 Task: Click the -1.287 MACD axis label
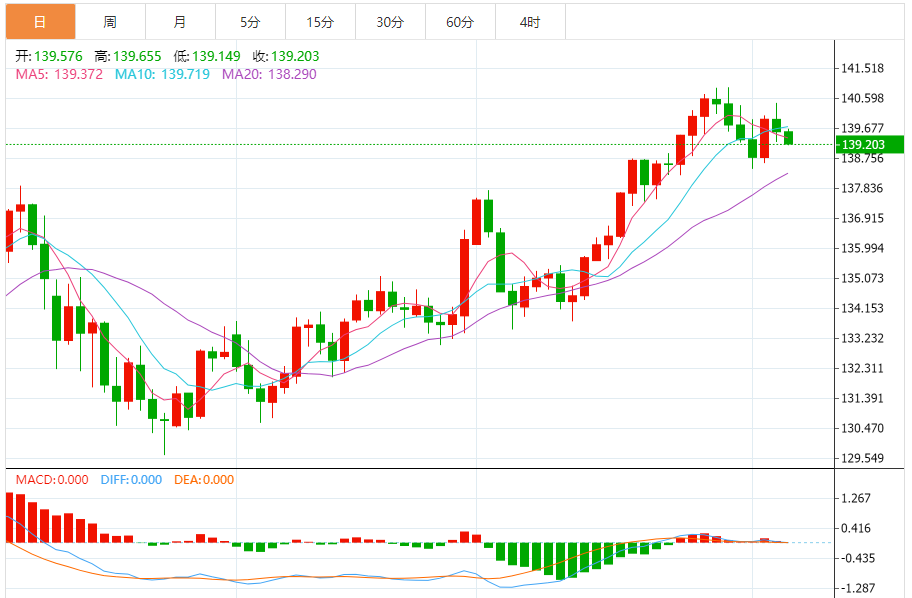coord(858,589)
